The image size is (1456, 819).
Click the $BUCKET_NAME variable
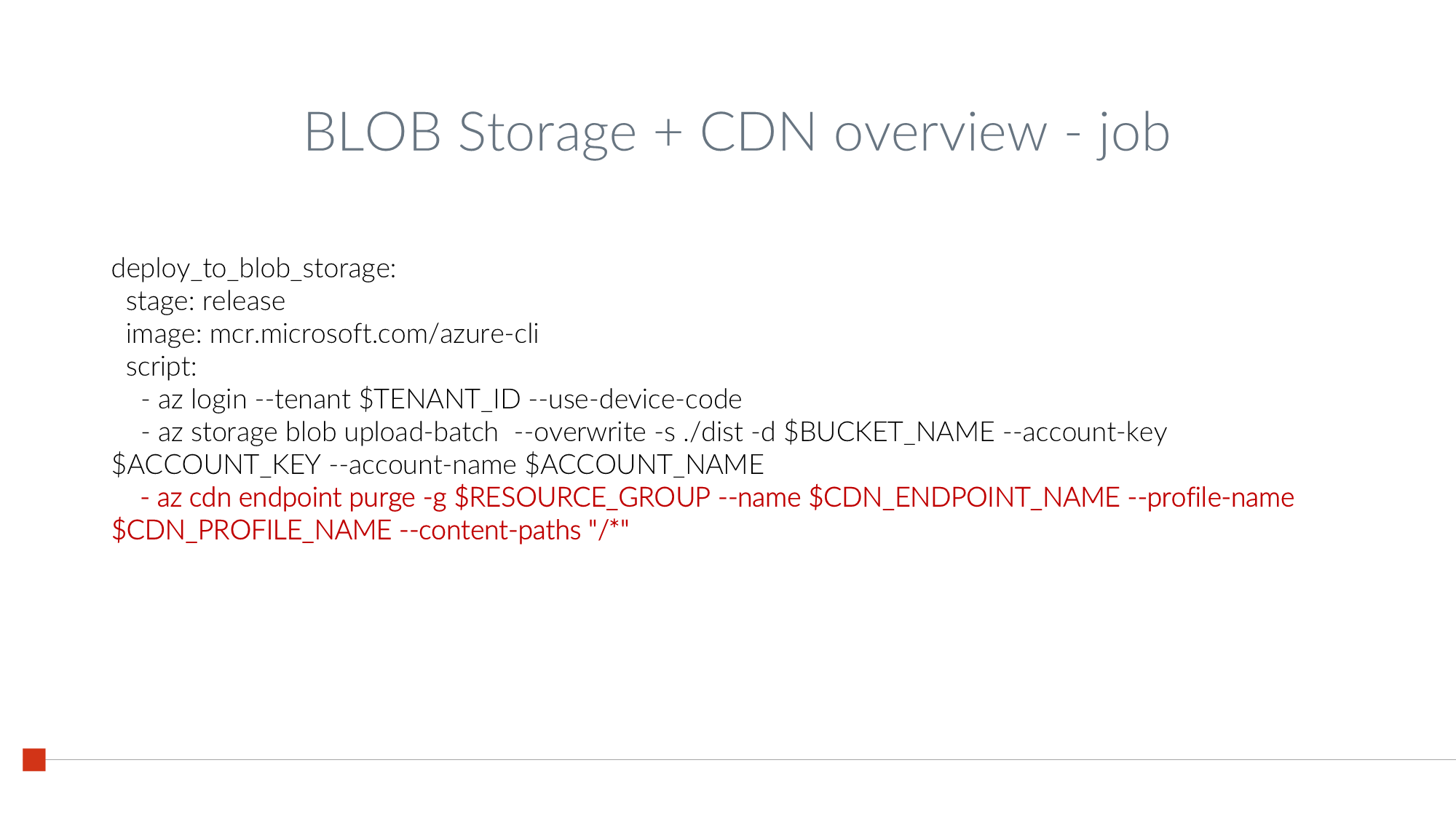889,432
